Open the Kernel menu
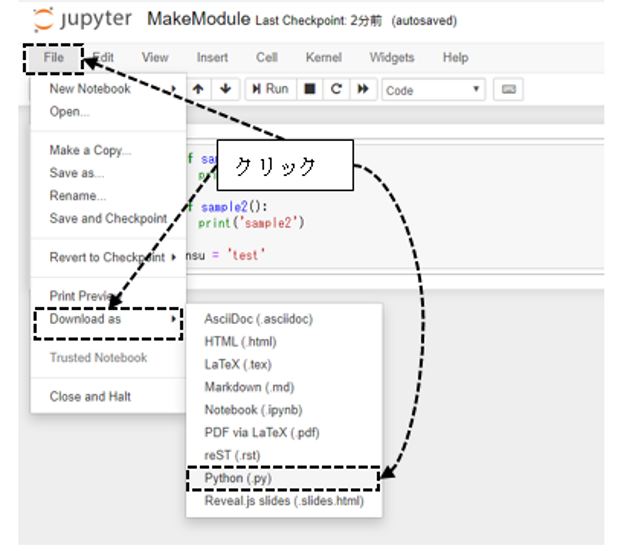The image size is (618, 554). [x=323, y=58]
